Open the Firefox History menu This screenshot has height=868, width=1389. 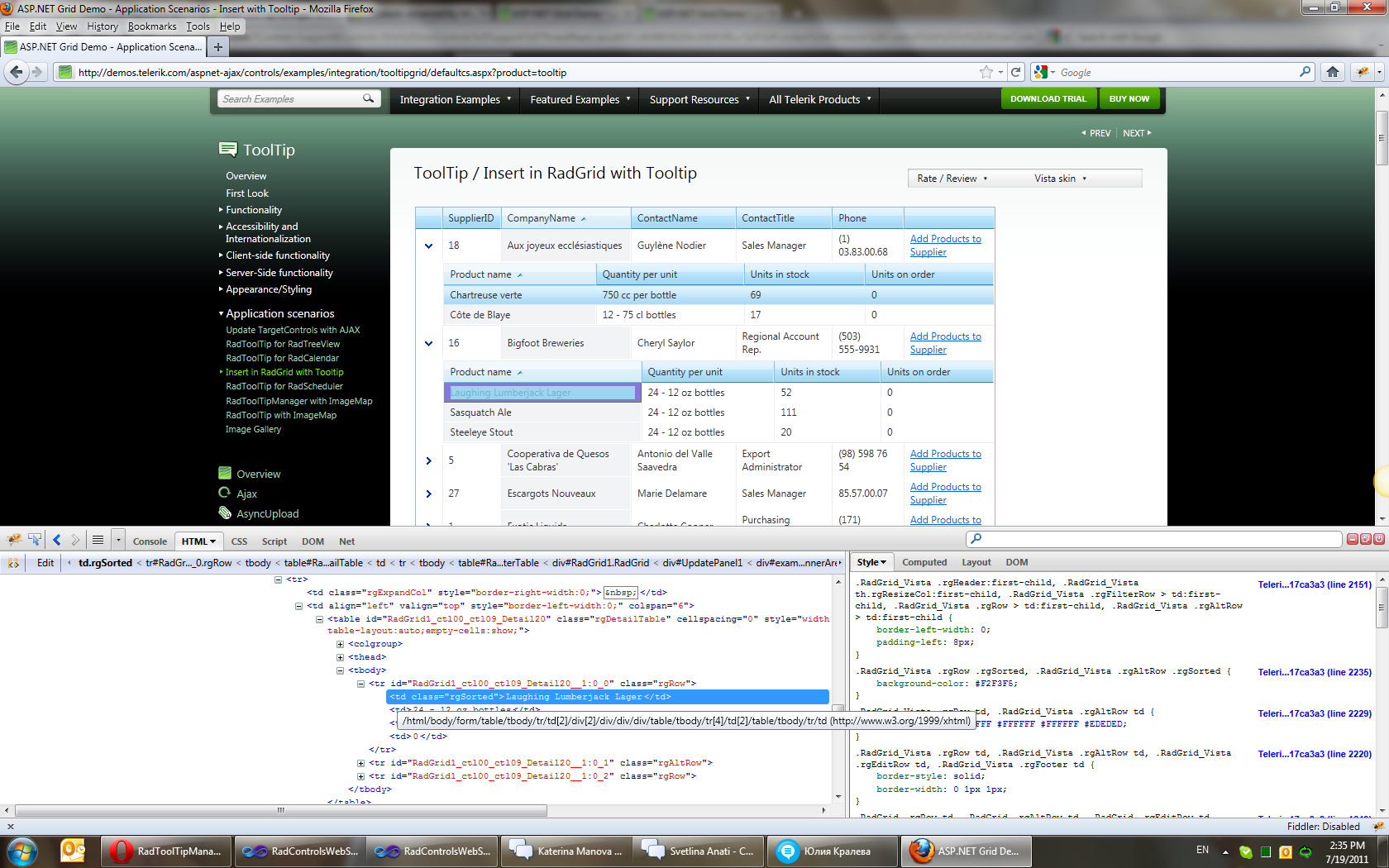103,26
